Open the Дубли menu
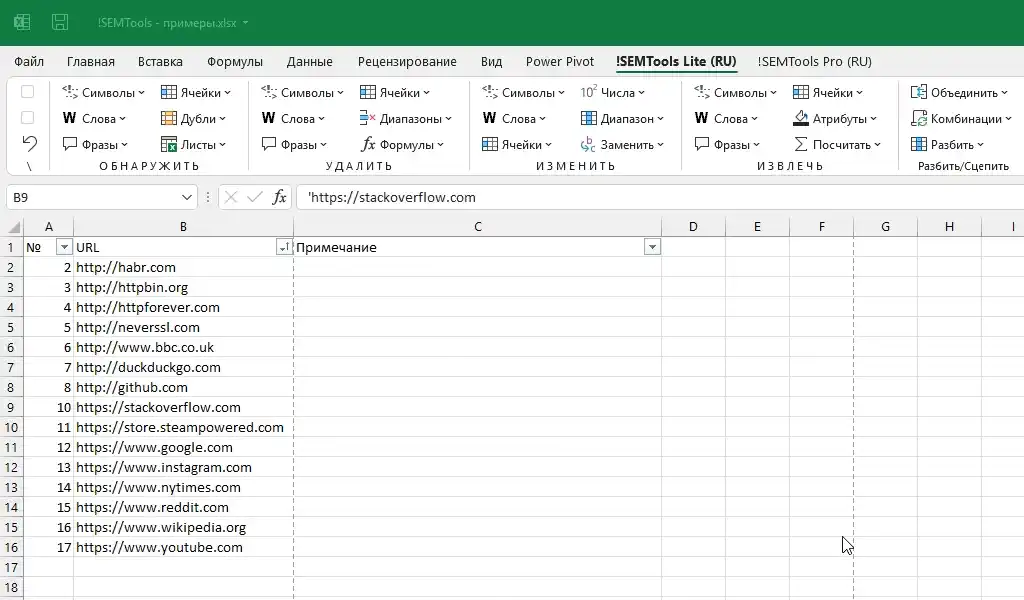Screen dimensions: 1024x600 point(193,119)
